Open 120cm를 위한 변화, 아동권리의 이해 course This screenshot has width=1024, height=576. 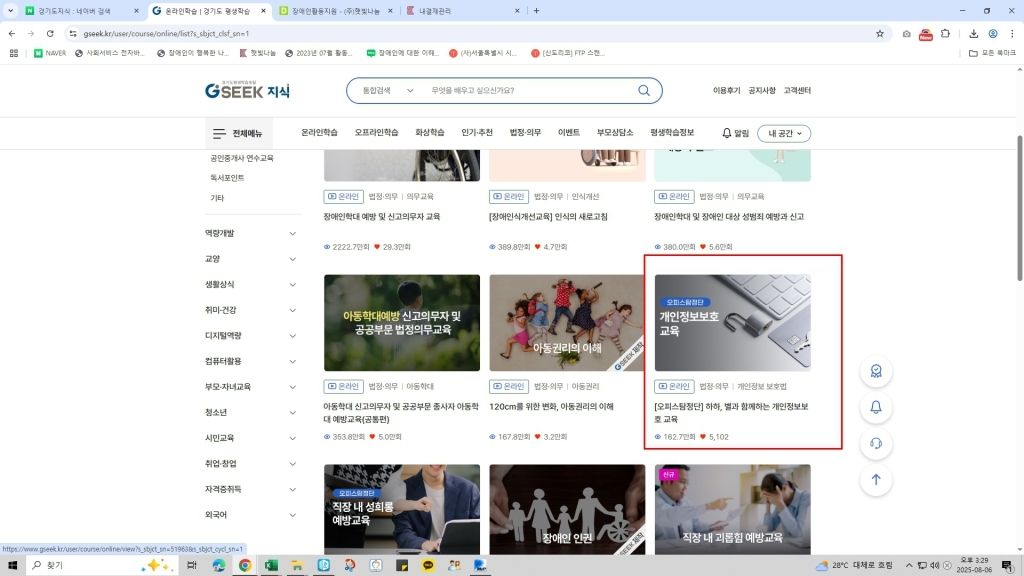click(550, 407)
